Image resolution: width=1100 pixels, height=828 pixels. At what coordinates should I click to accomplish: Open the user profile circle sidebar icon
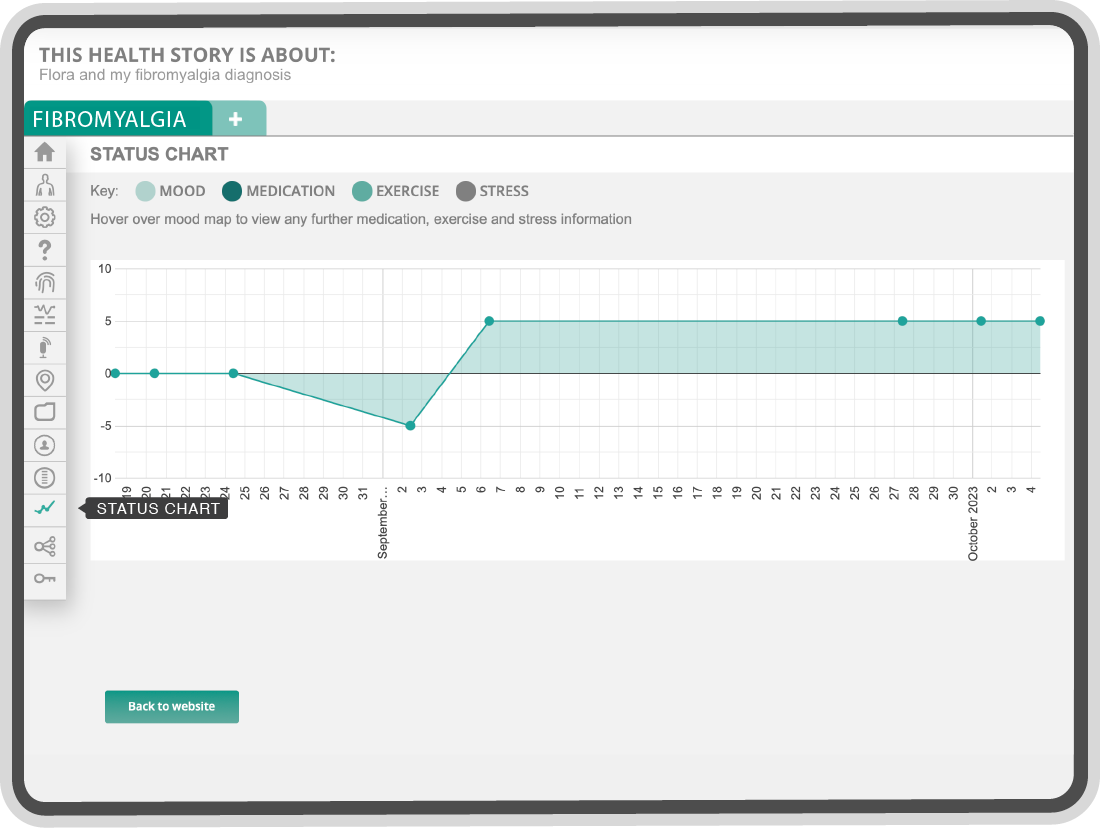click(x=45, y=445)
